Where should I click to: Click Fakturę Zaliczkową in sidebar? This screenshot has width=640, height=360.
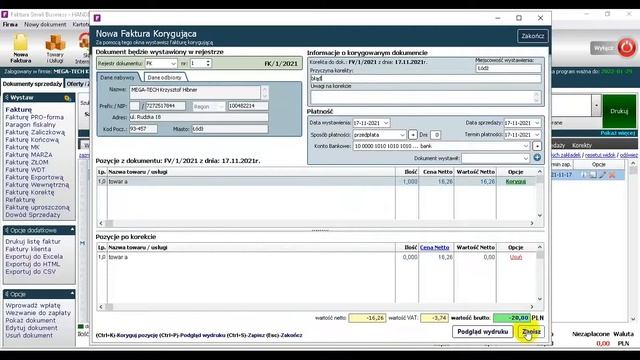[35, 132]
